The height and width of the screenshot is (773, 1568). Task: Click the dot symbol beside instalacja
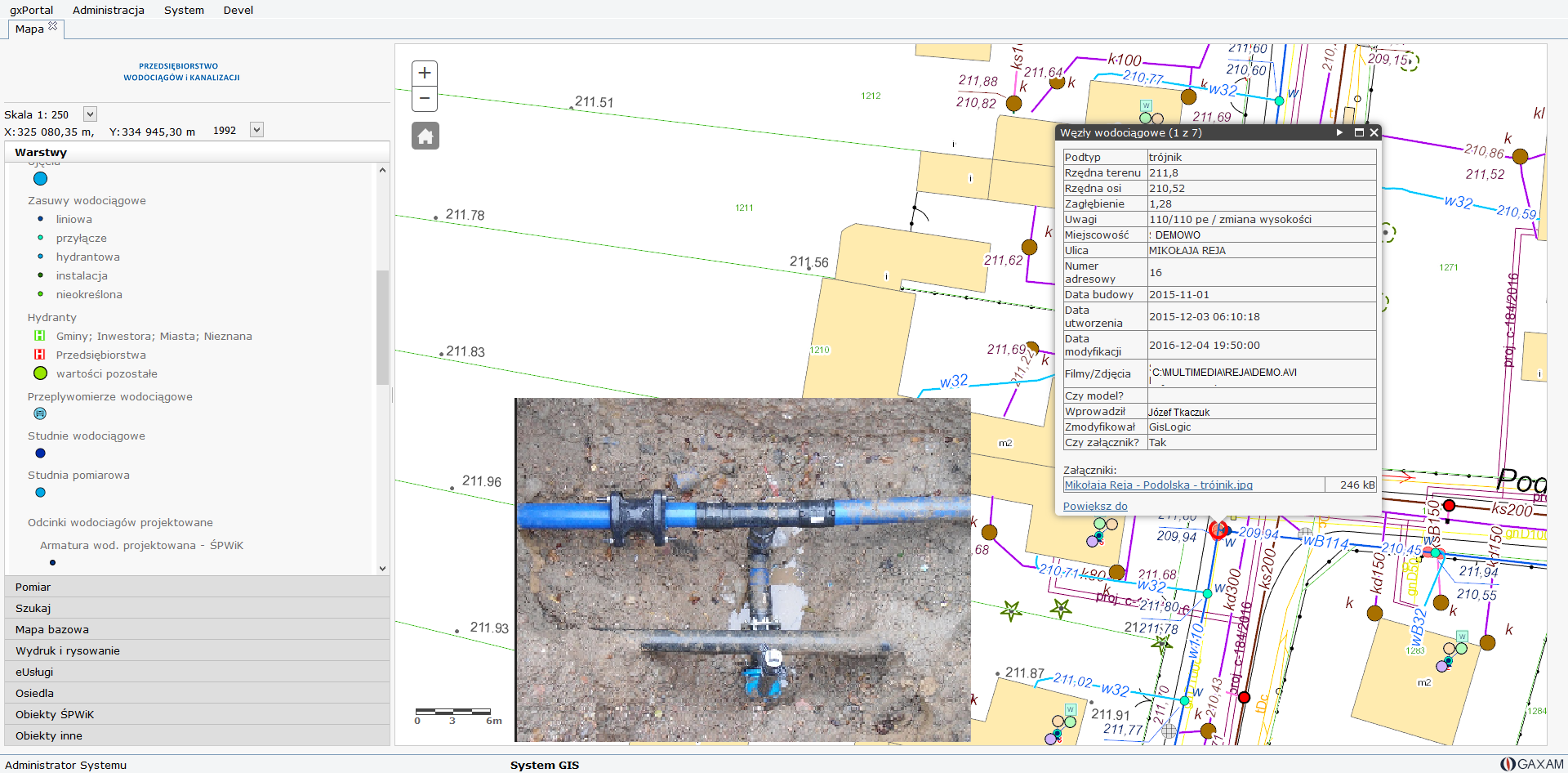click(x=40, y=275)
